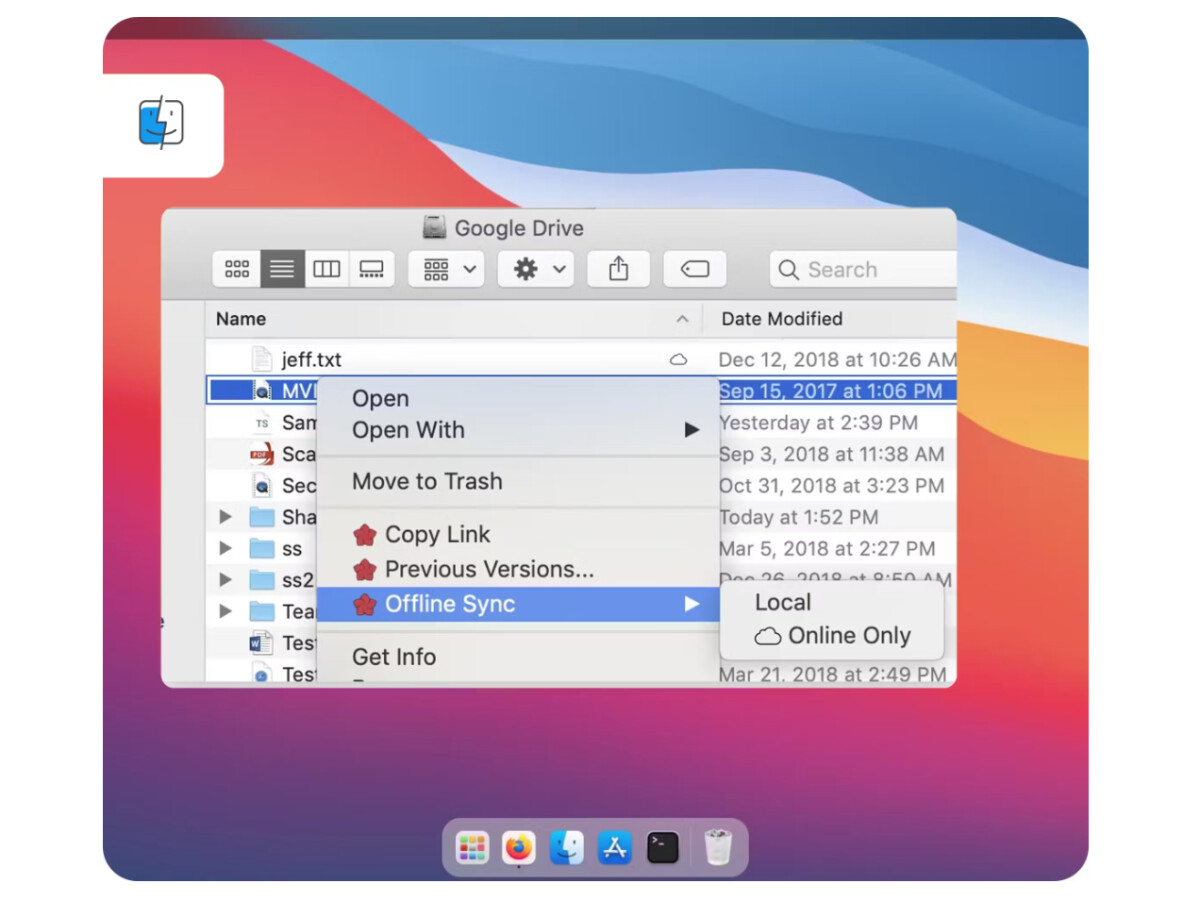
Task: Open Trash from the Dock
Action: click(718, 848)
